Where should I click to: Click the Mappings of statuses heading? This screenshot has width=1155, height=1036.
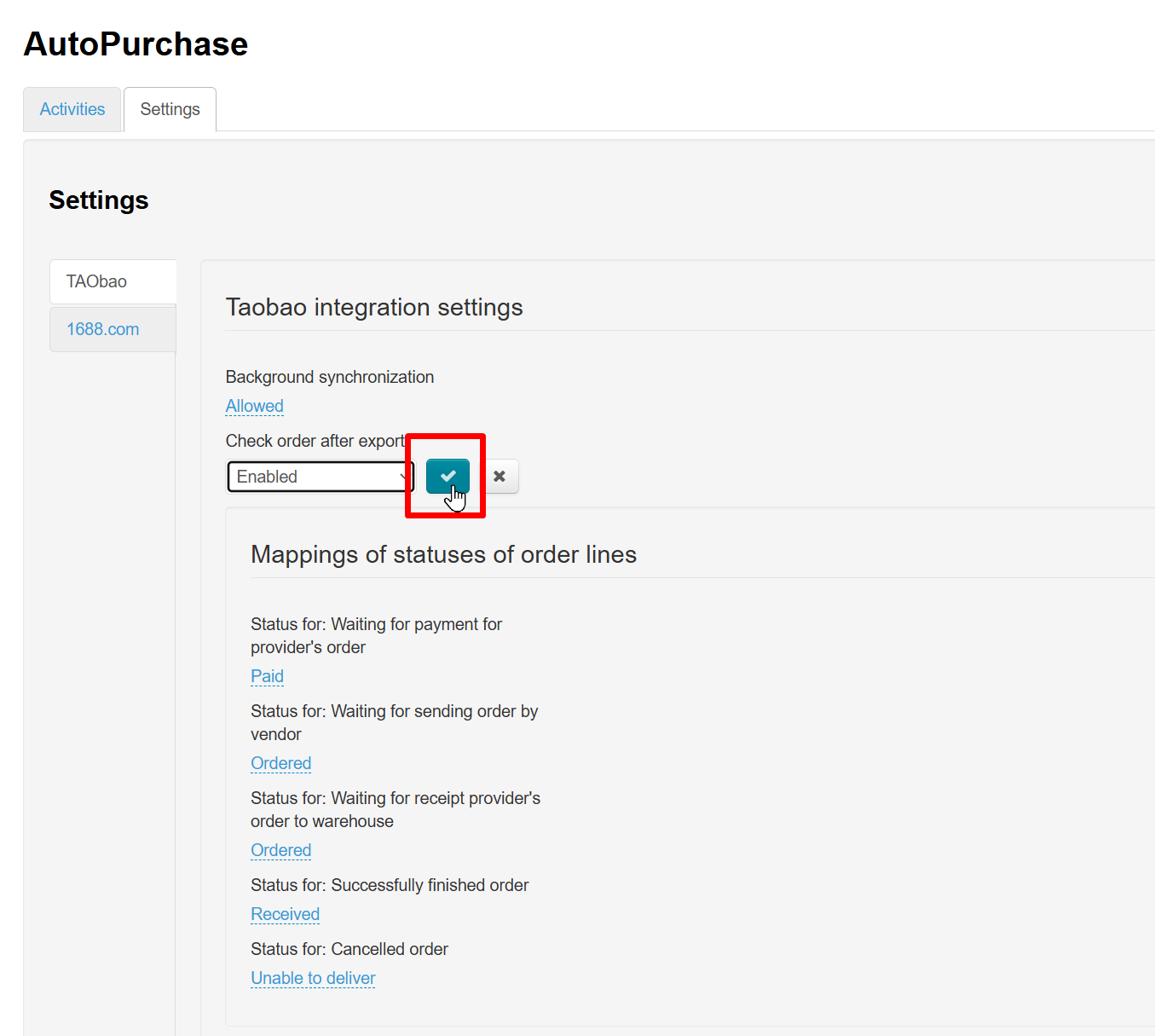pos(443,554)
